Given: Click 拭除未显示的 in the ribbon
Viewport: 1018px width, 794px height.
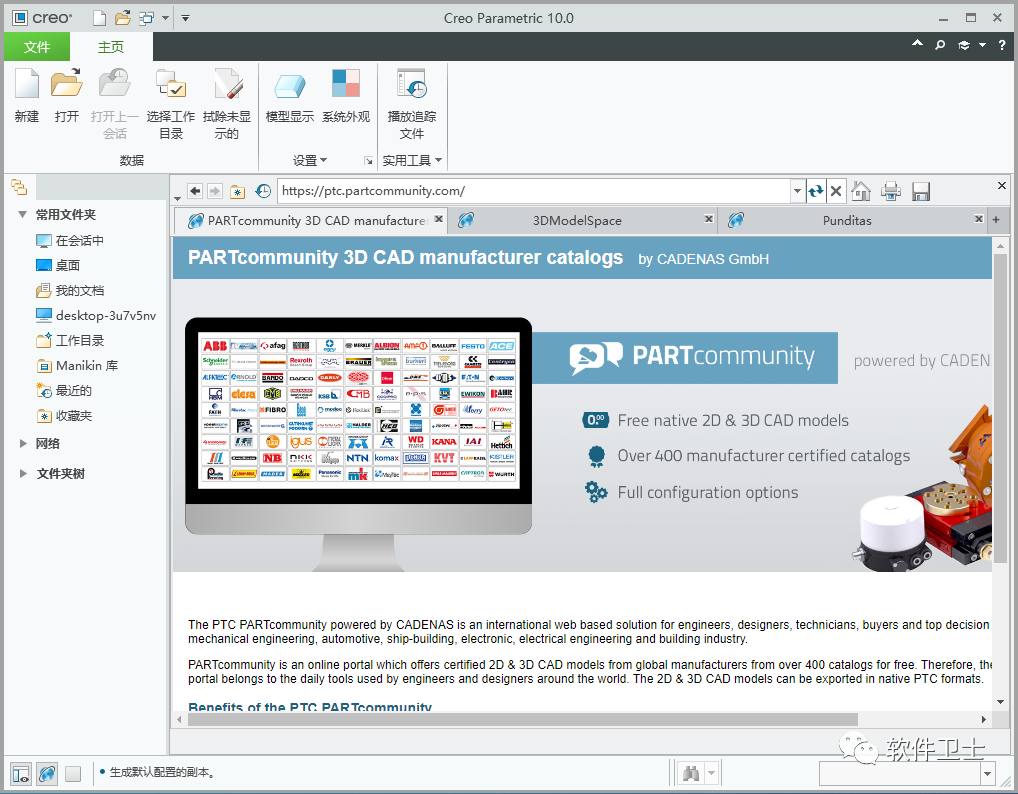Looking at the screenshot, I should click(x=227, y=104).
